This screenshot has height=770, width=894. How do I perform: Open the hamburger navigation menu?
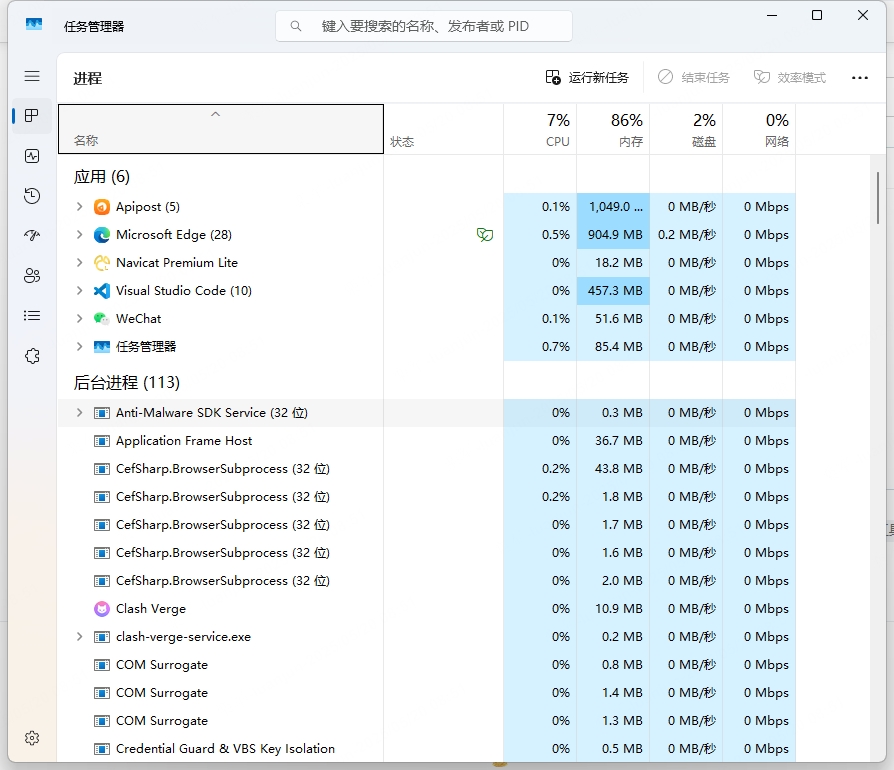coord(32,76)
